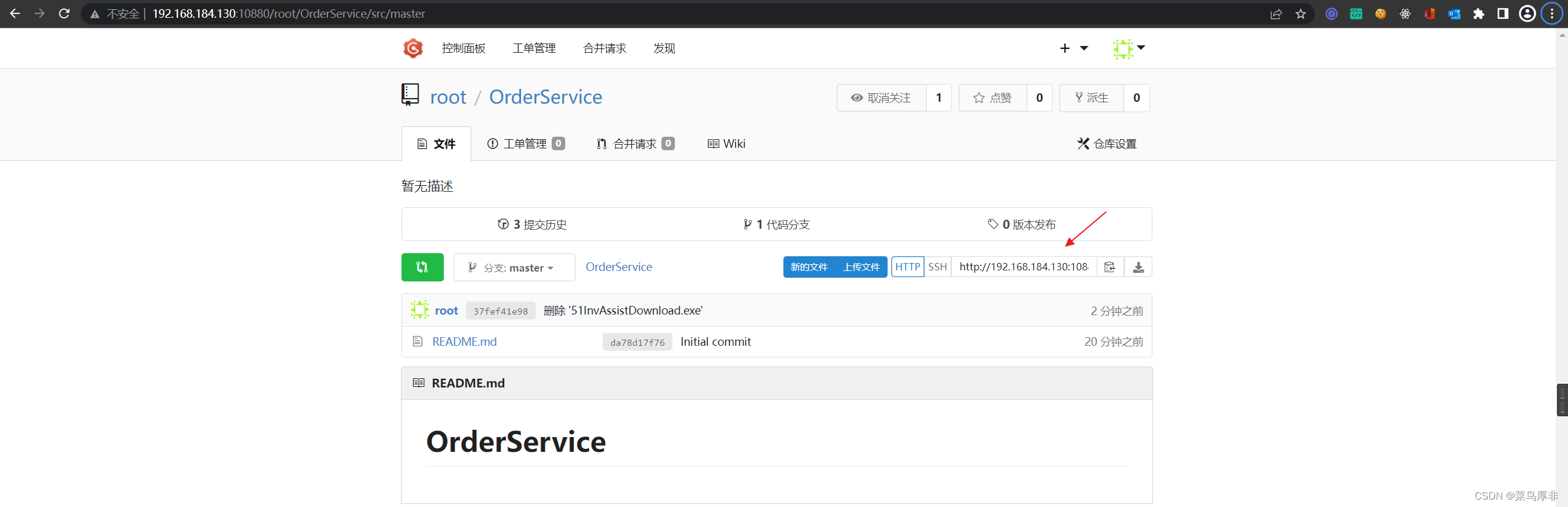This screenshot has height=507, width=1568.
Task: Open commit hash 37fef41e98
Action: tap(500, 311)
